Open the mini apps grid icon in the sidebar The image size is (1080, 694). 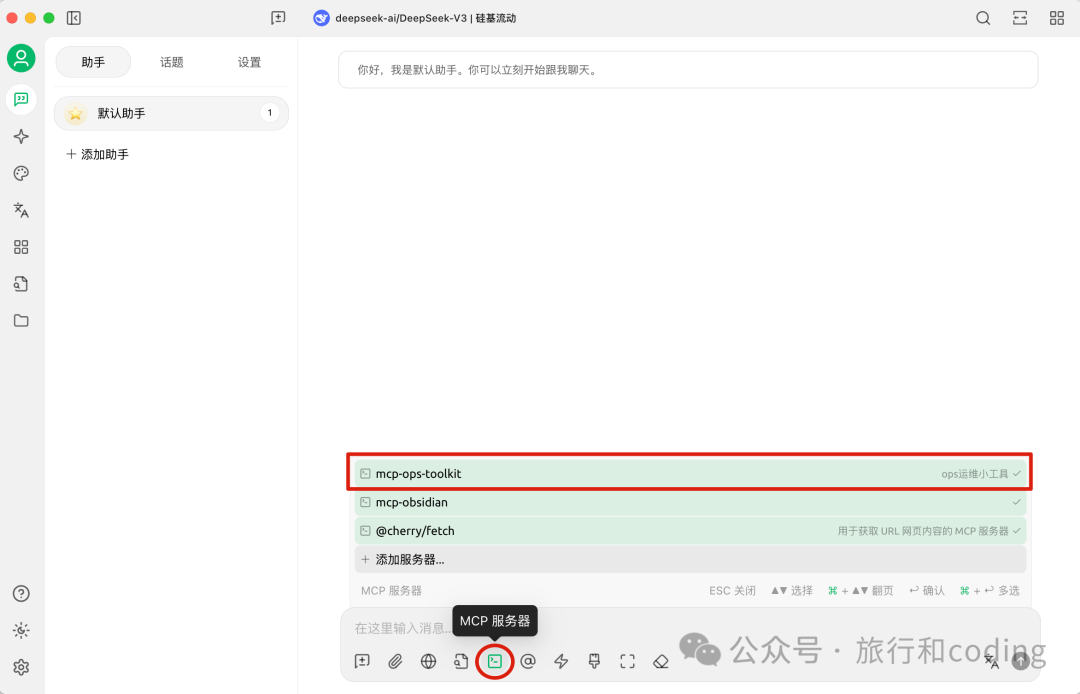pos(21,247)
